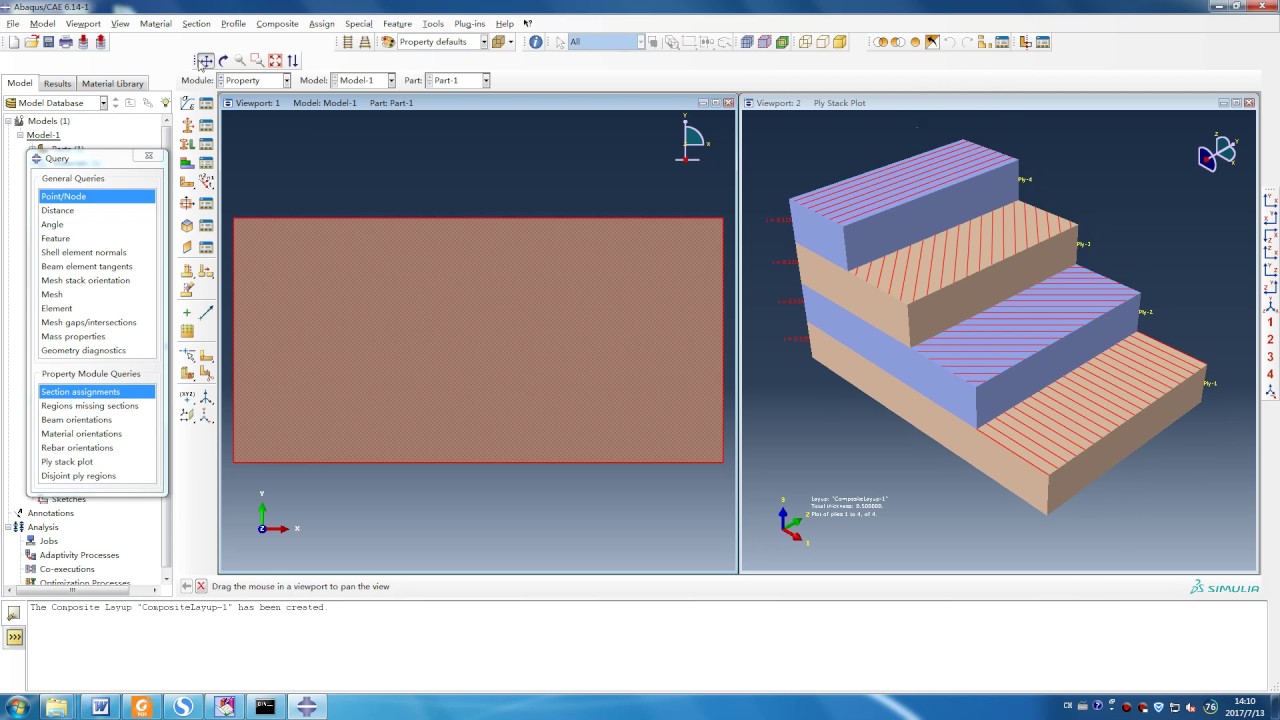Open the Property defaults color code dropdown
Viewport: 1280px width, 720px height.
point(484,42)
